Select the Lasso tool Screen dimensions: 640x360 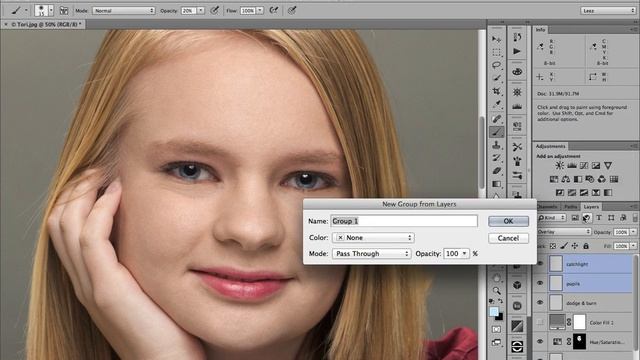pyautogui.click(x=496, y=65)
